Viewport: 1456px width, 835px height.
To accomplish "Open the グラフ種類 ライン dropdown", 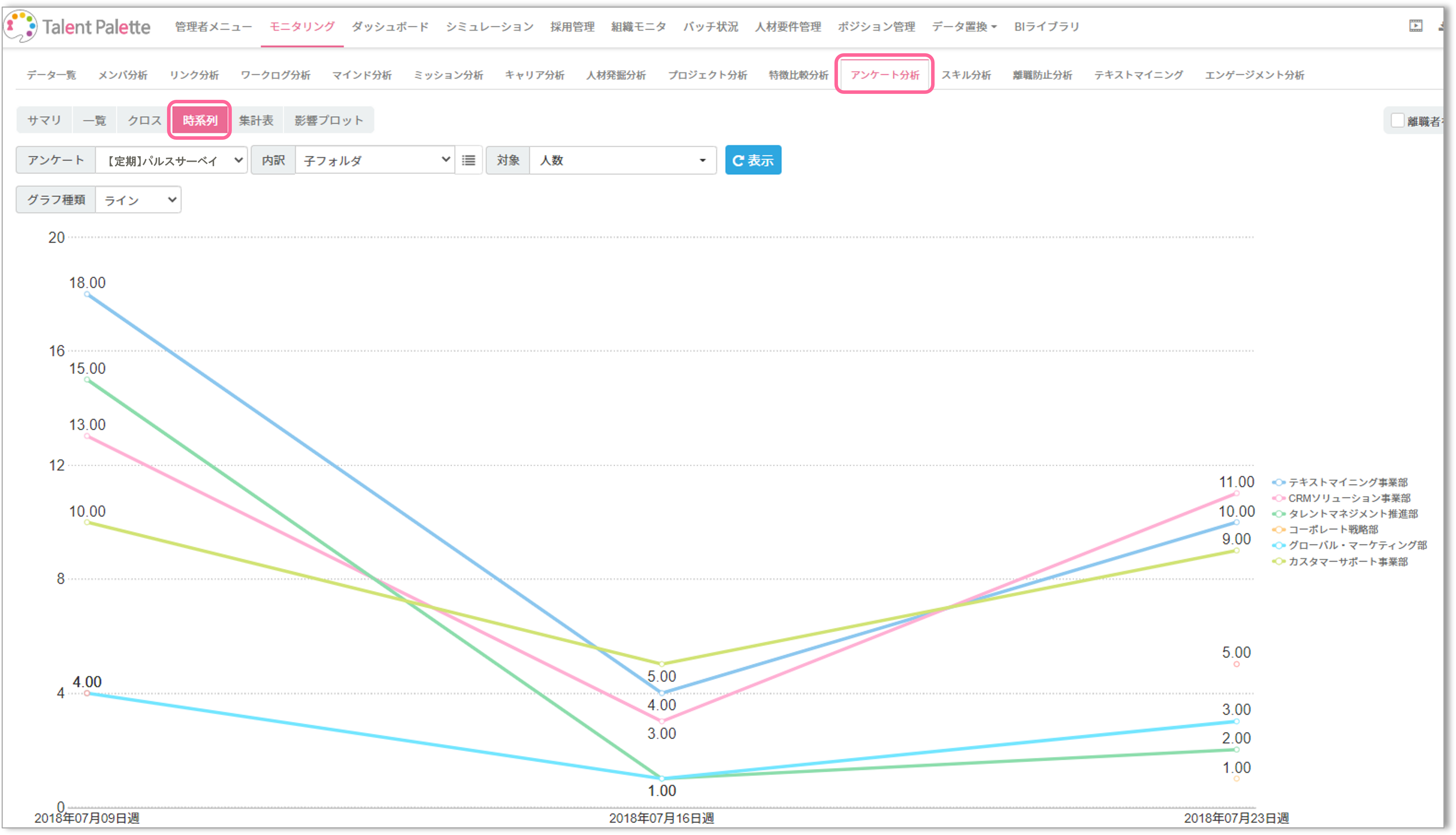I will [x=138, y=200].
